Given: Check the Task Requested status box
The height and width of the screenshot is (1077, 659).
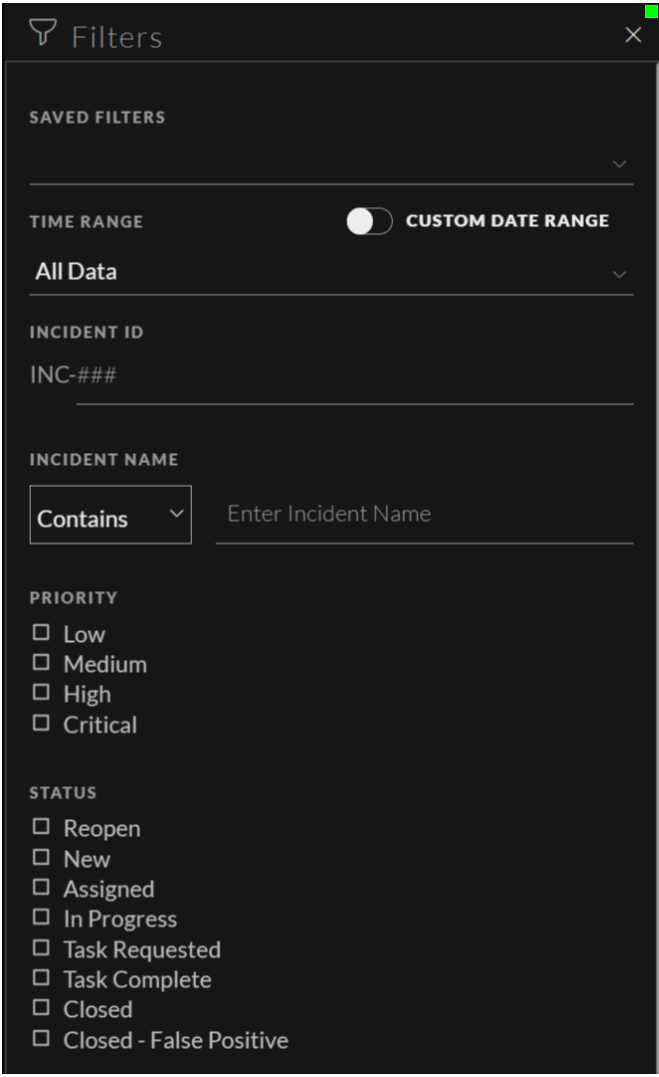Looking at the screenshot, I should 41,948.
